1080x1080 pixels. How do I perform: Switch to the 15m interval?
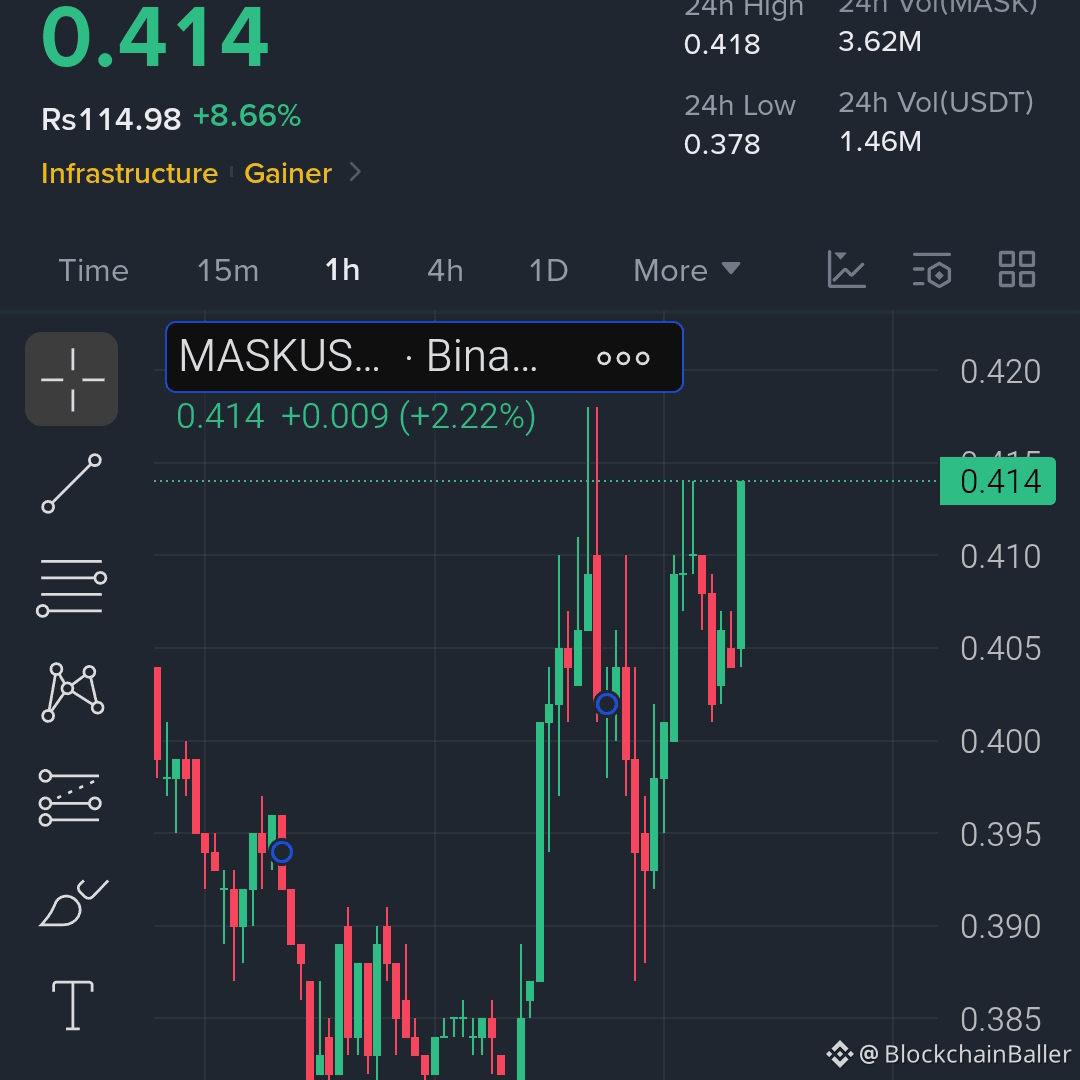pyautogui.click(x=228, y=271)
